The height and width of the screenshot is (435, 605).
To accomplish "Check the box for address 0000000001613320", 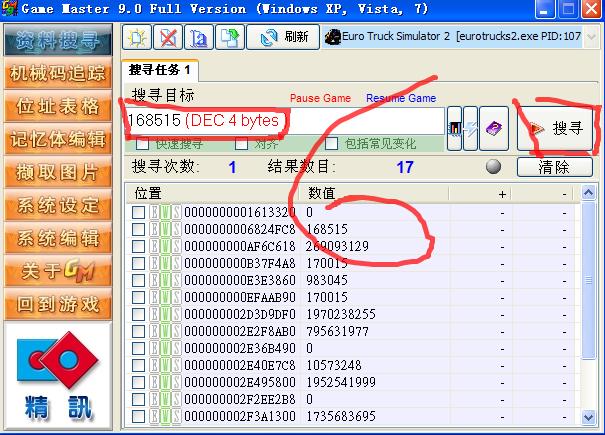I will pos(139,212).
